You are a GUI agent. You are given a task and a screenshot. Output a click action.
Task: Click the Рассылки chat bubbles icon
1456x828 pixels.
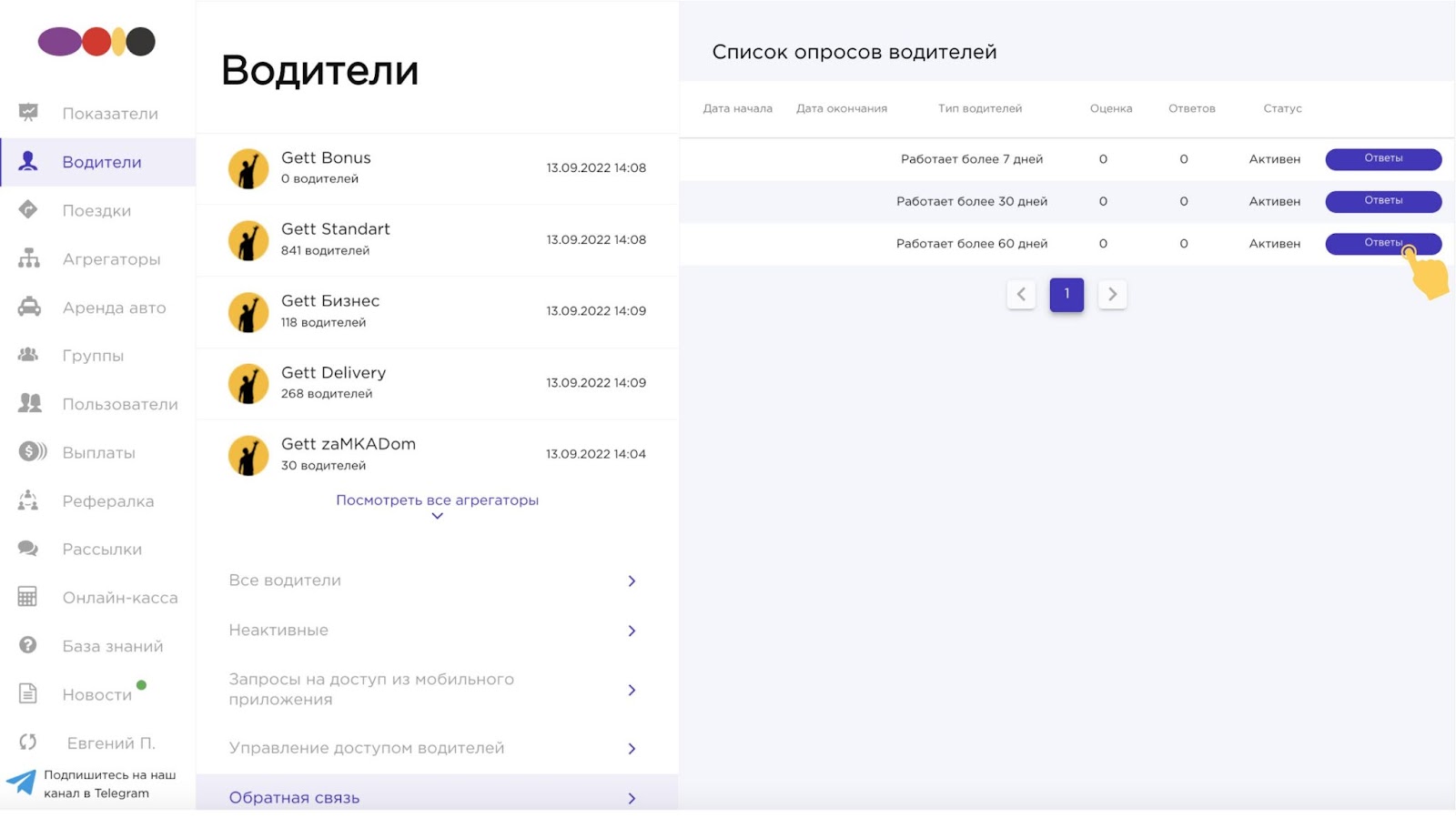pos(28,549)
